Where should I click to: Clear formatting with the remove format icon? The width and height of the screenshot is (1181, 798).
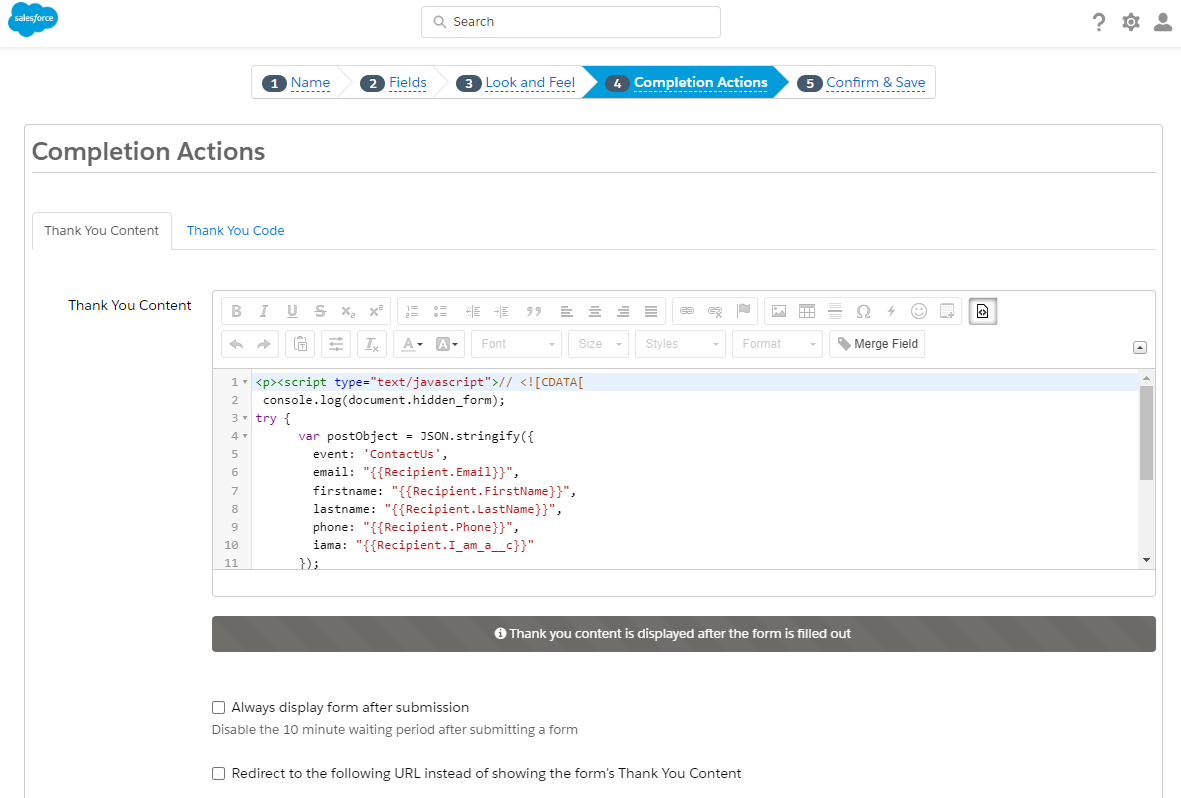[371, 344]
